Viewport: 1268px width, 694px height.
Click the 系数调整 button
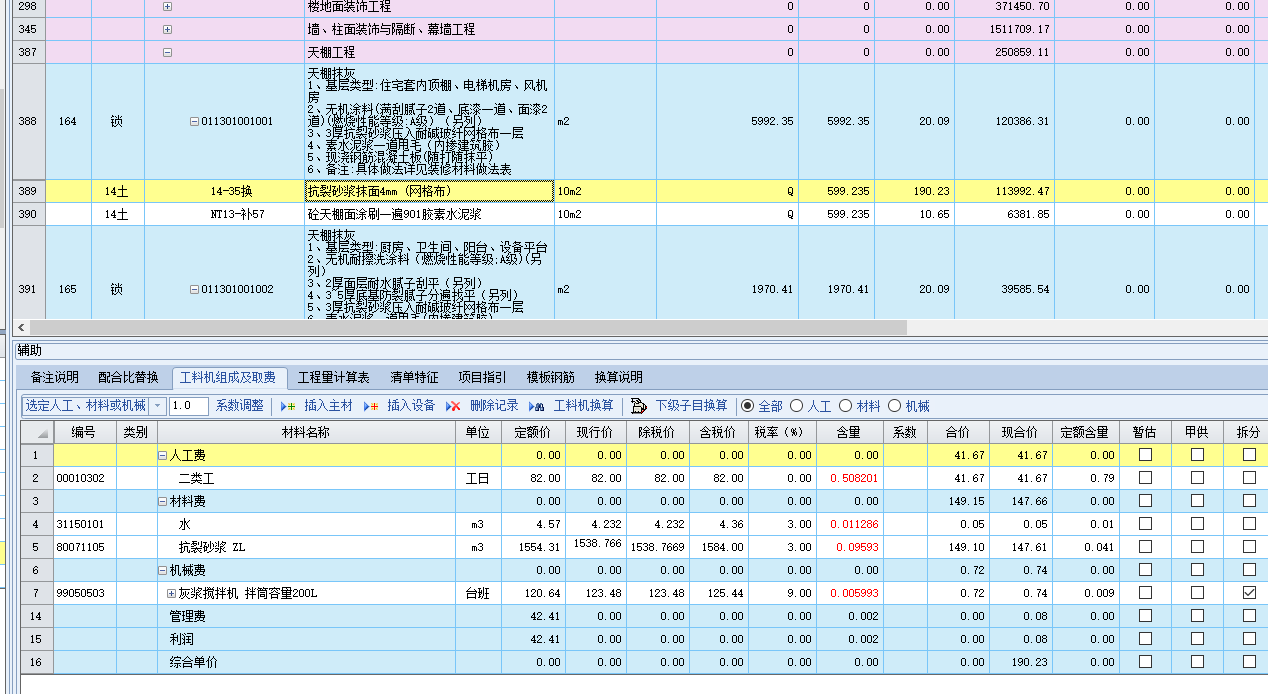point(240,406)
